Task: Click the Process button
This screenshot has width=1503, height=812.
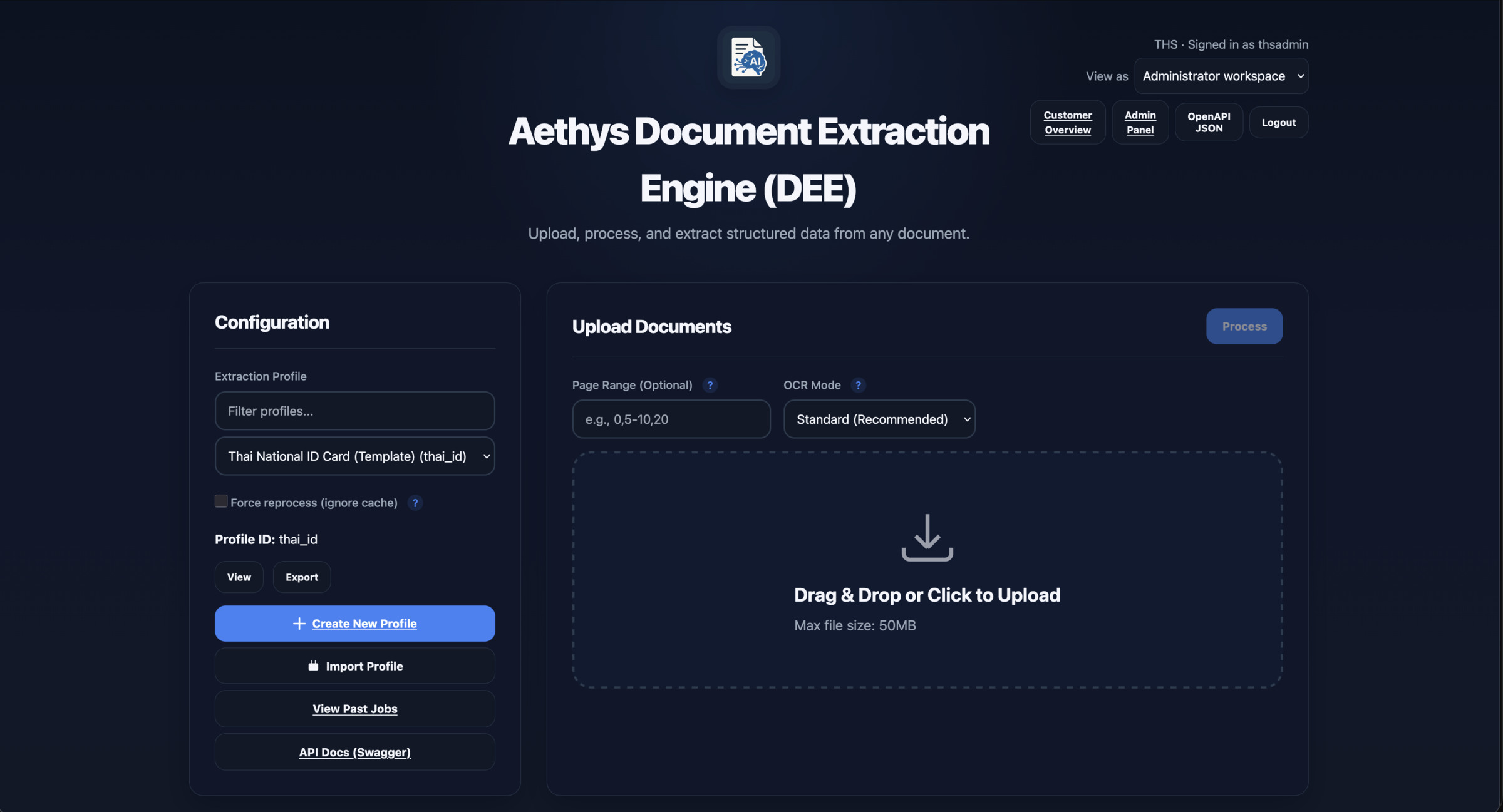Action: point(1244,326)
